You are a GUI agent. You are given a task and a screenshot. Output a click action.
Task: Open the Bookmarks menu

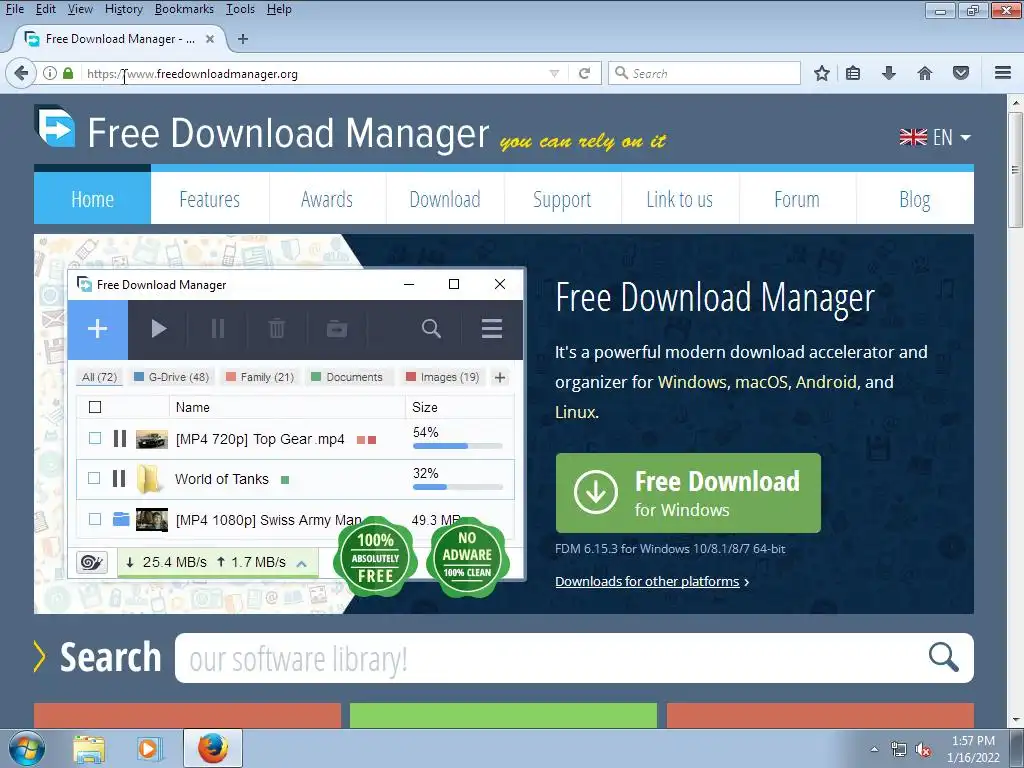click(x=184, y=9)
